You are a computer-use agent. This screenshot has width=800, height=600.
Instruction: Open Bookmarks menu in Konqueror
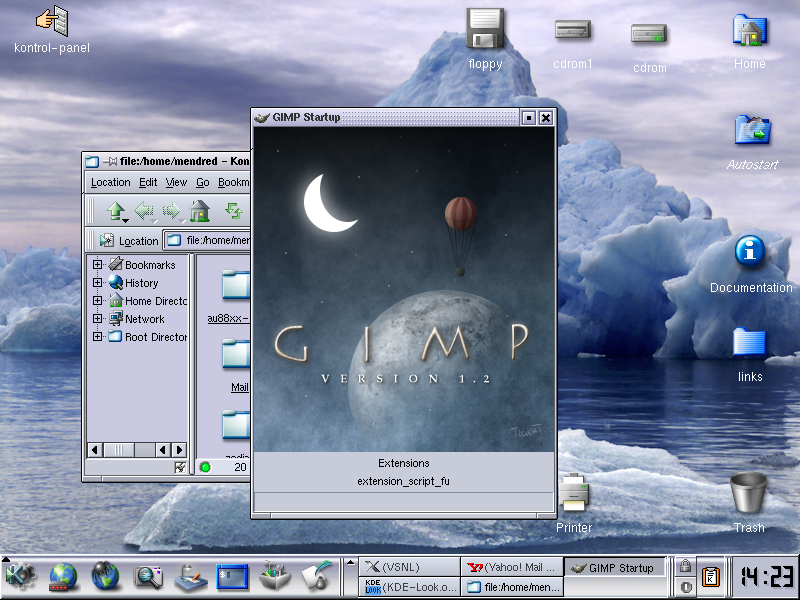234,182
